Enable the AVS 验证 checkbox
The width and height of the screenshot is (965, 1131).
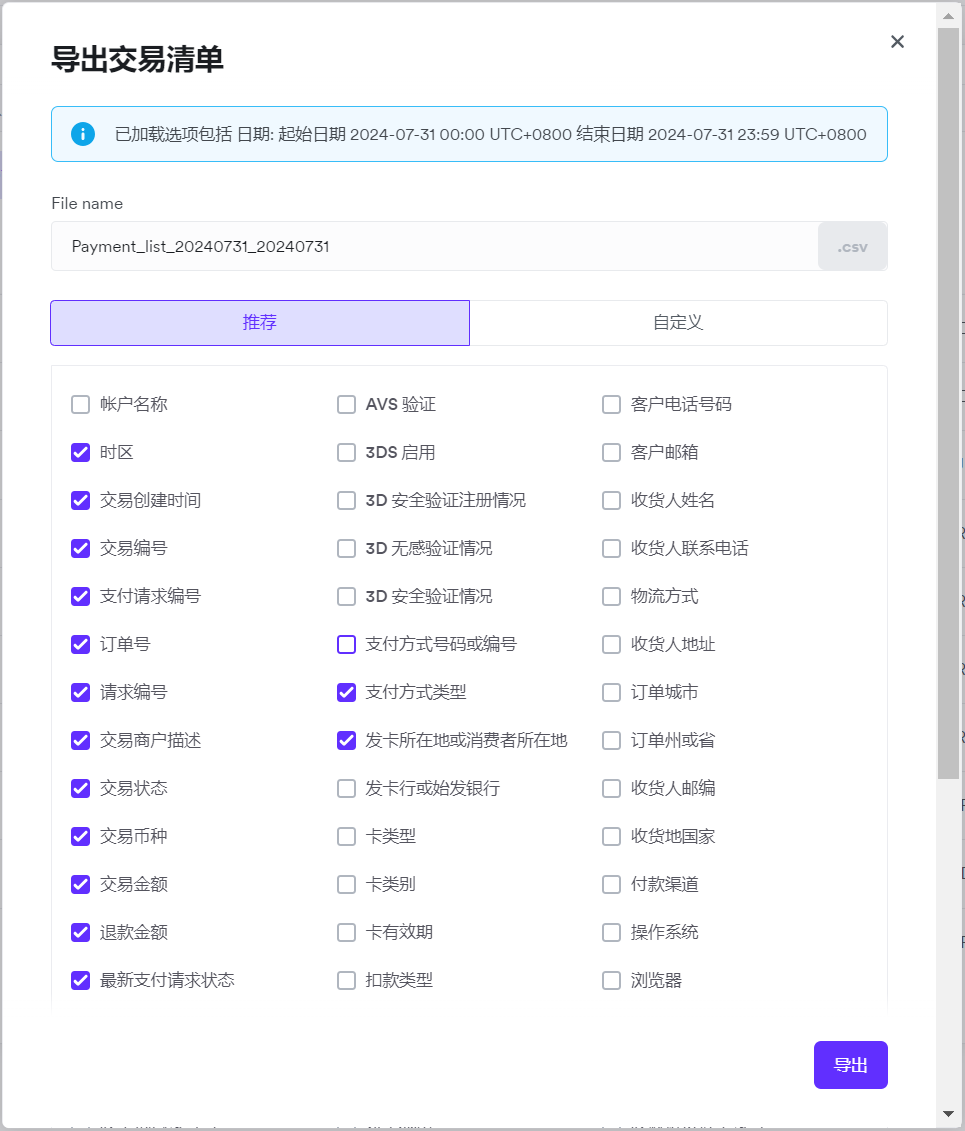[347, 405]
